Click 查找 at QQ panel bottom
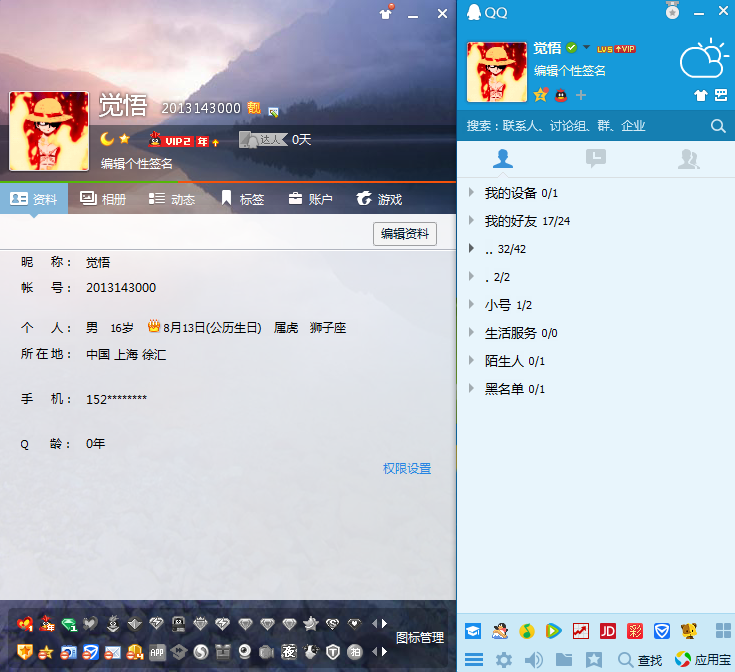 tap(640, 660)
